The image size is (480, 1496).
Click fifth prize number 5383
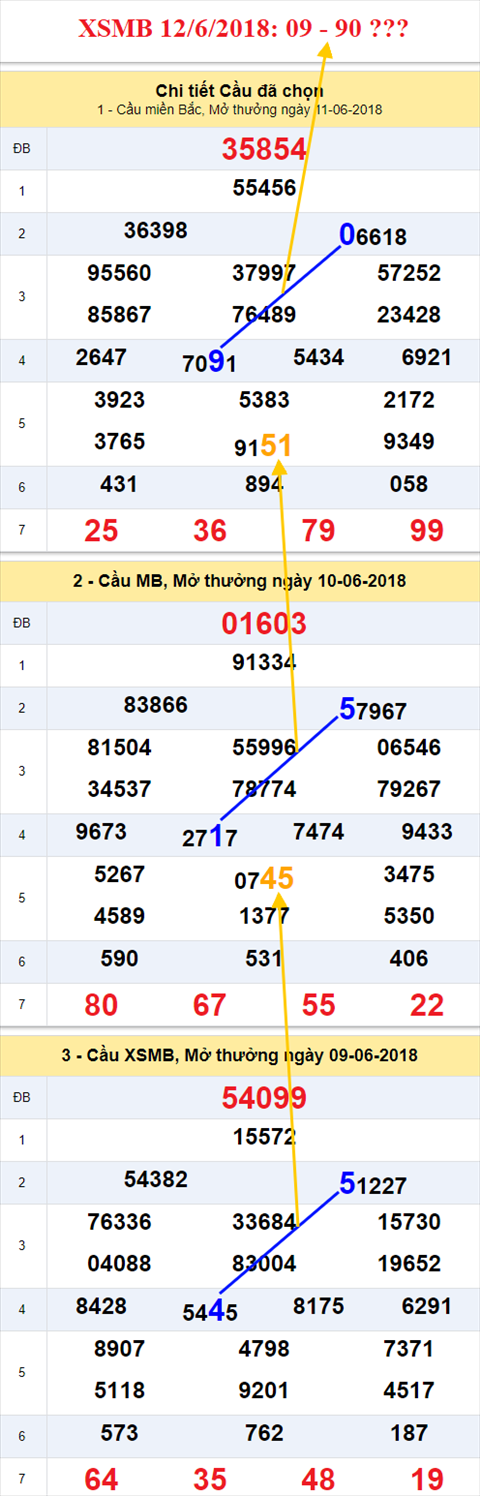[264, 400]
